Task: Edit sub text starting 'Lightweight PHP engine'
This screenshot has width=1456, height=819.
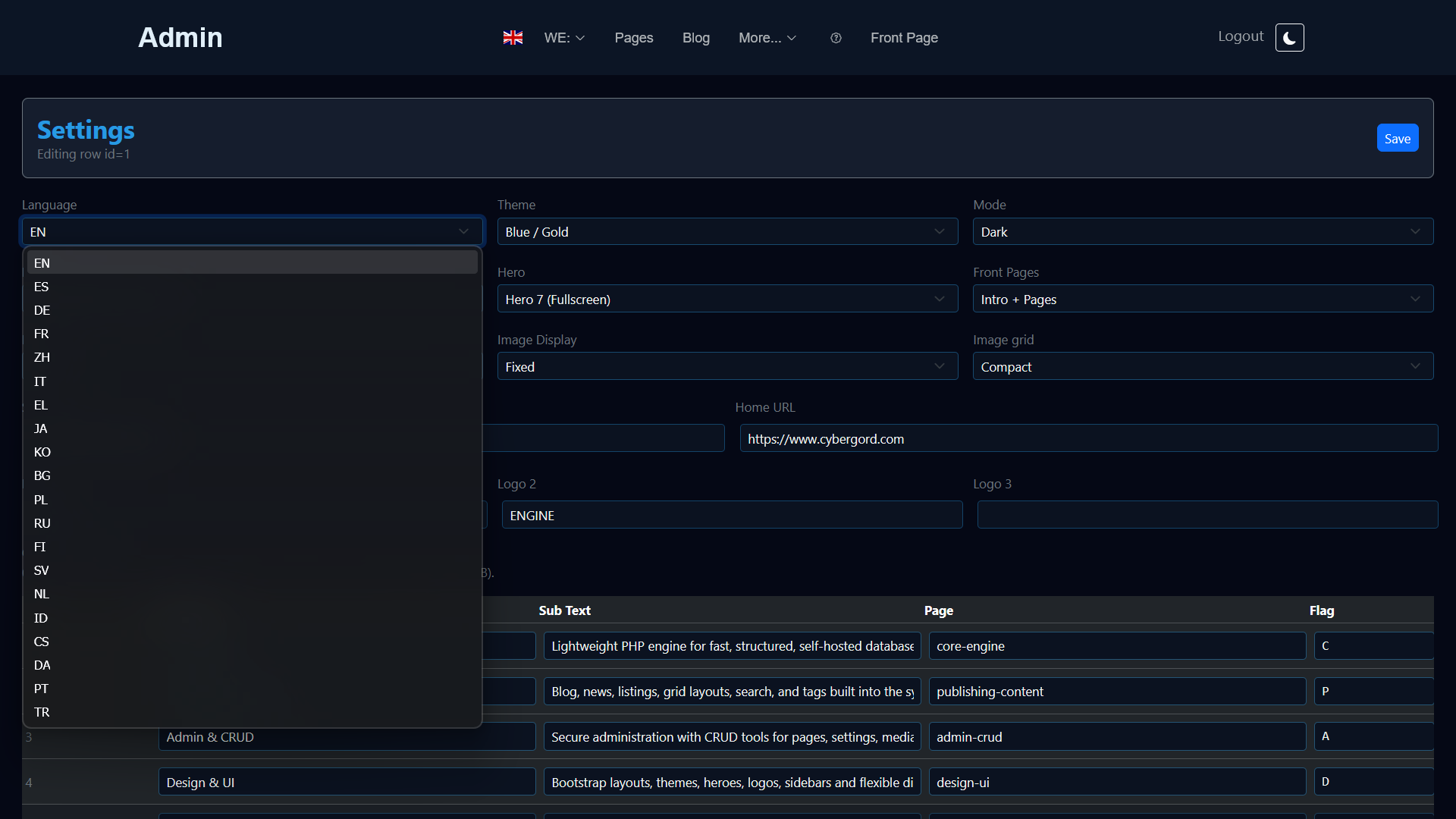Action: 732,646
